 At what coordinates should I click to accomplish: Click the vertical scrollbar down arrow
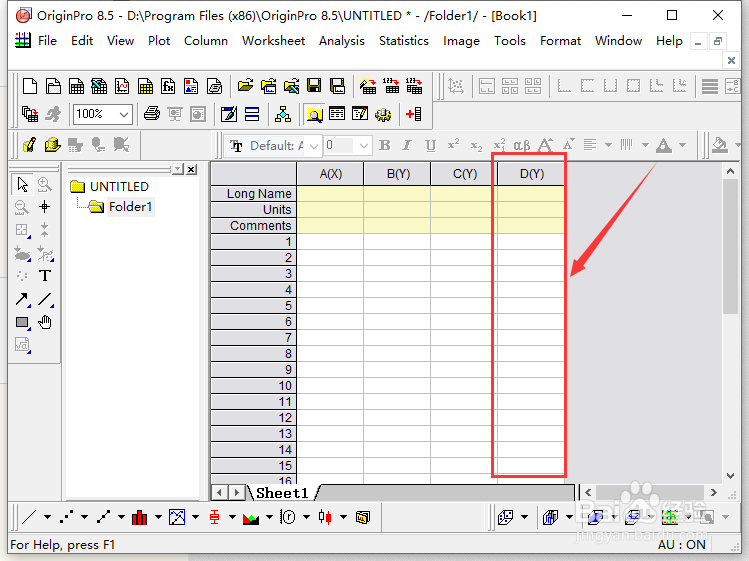[730, 476]
